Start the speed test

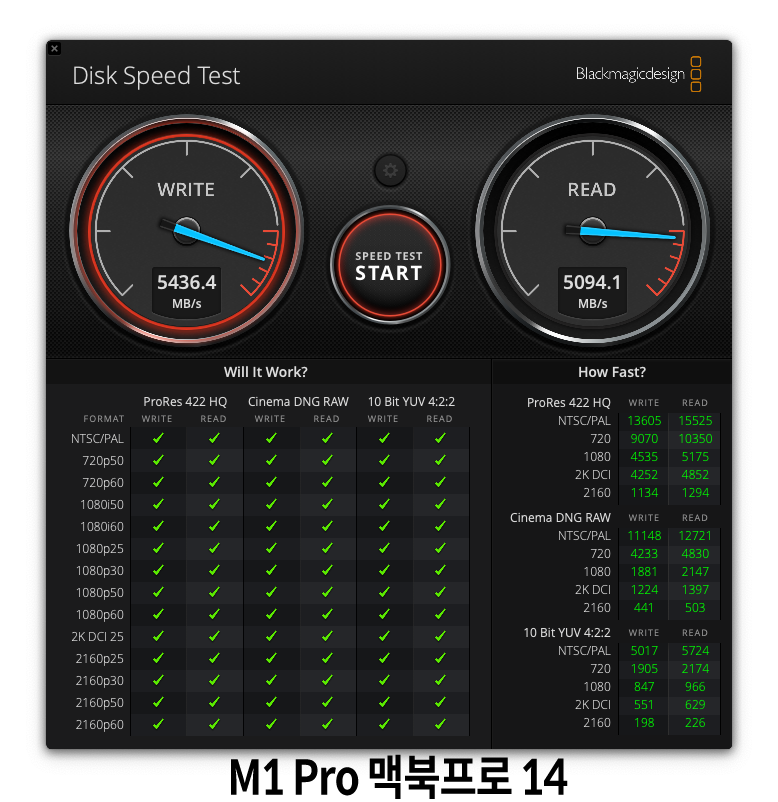[389, 265]
